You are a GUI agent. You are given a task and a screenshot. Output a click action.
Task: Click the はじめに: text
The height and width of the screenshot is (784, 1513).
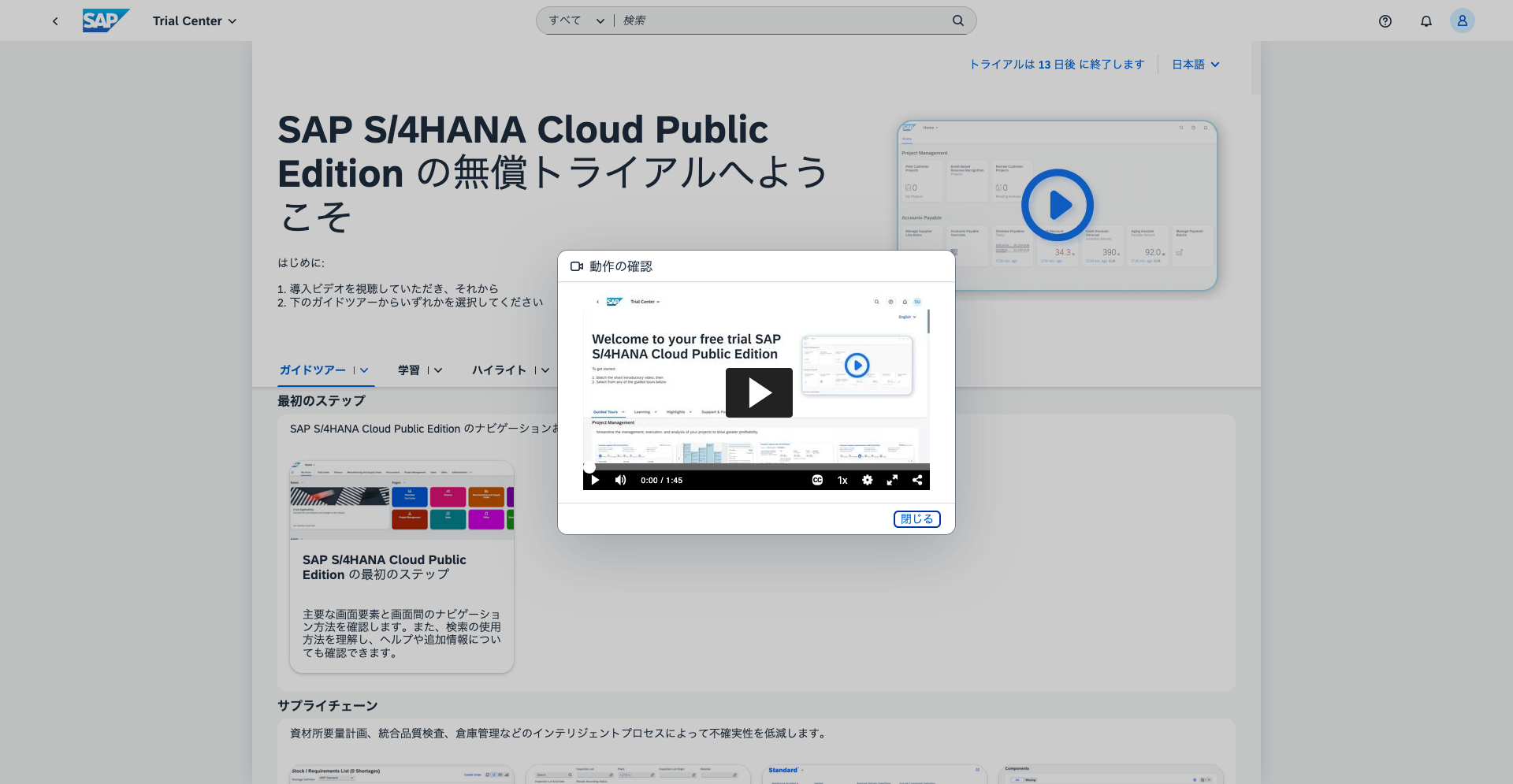pos(301,263)
